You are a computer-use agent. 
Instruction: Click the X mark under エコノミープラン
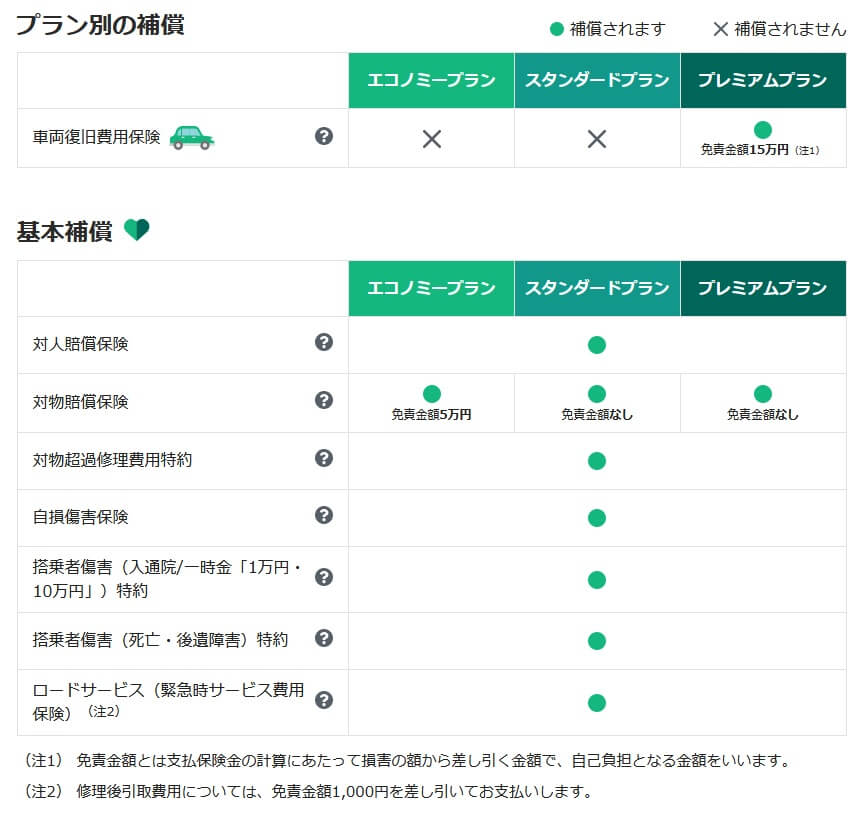point(431,139)
